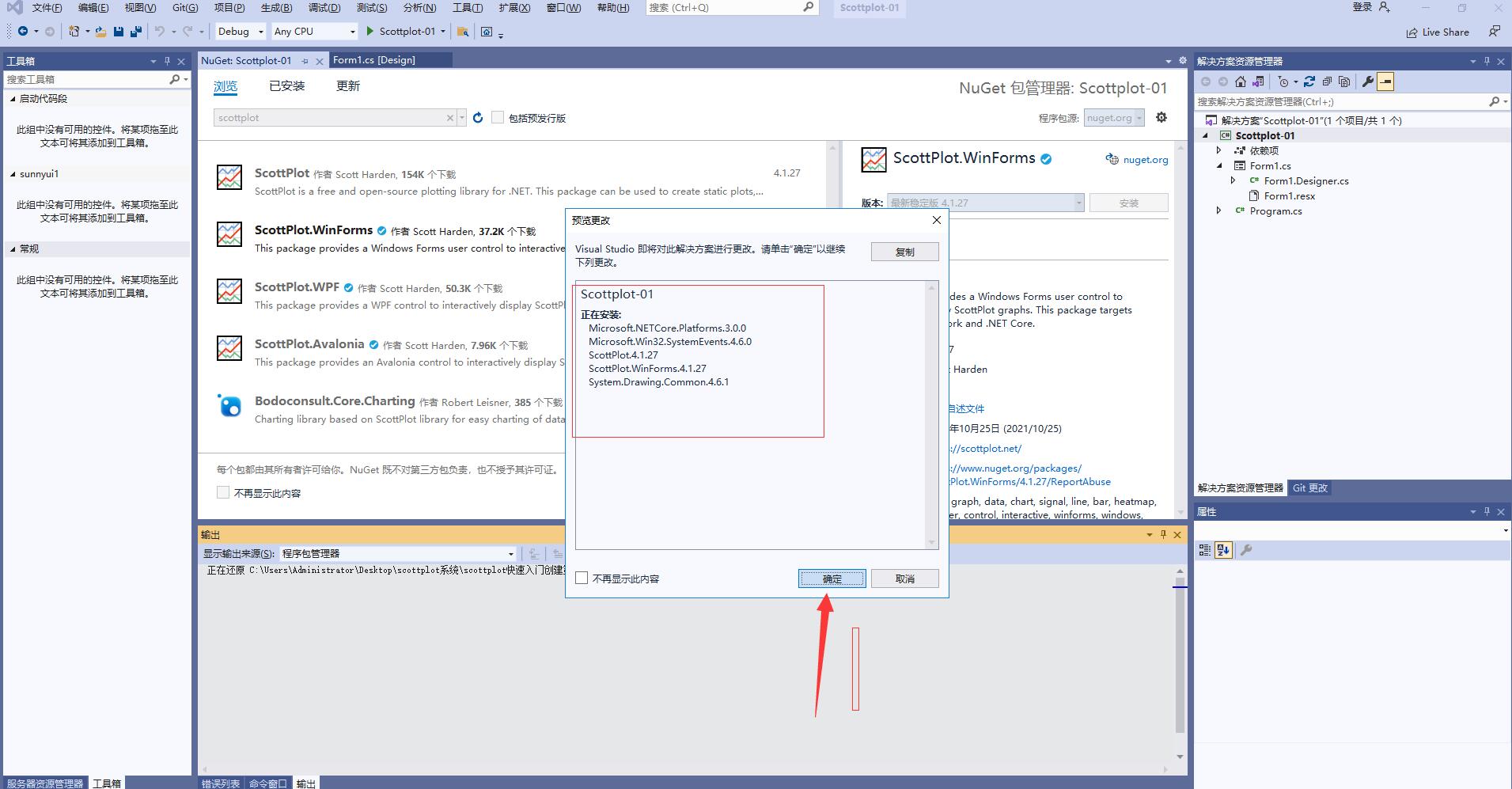Click the Alphabetical sort icon in Properties panel

[1224, 550]
